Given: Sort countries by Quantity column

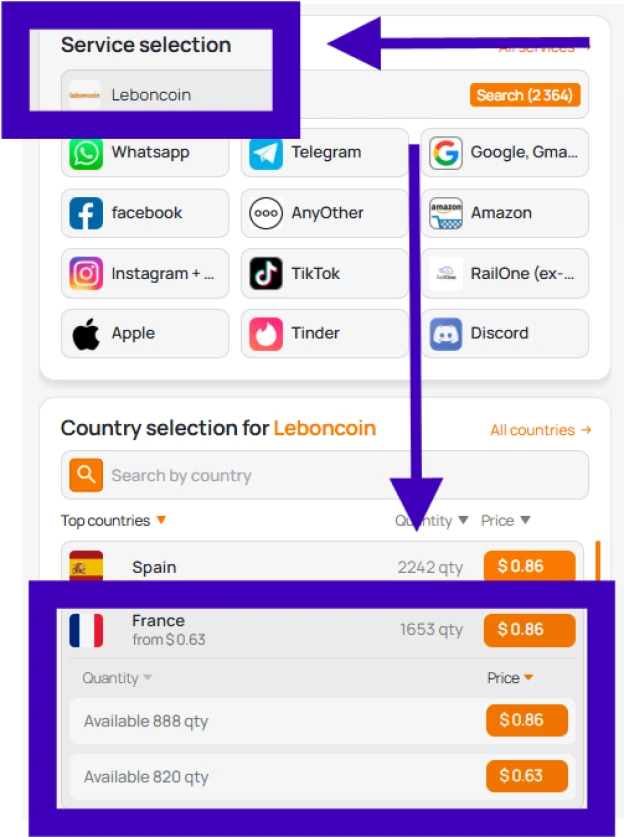Looking at the screenshot, I should click(432, 521).
